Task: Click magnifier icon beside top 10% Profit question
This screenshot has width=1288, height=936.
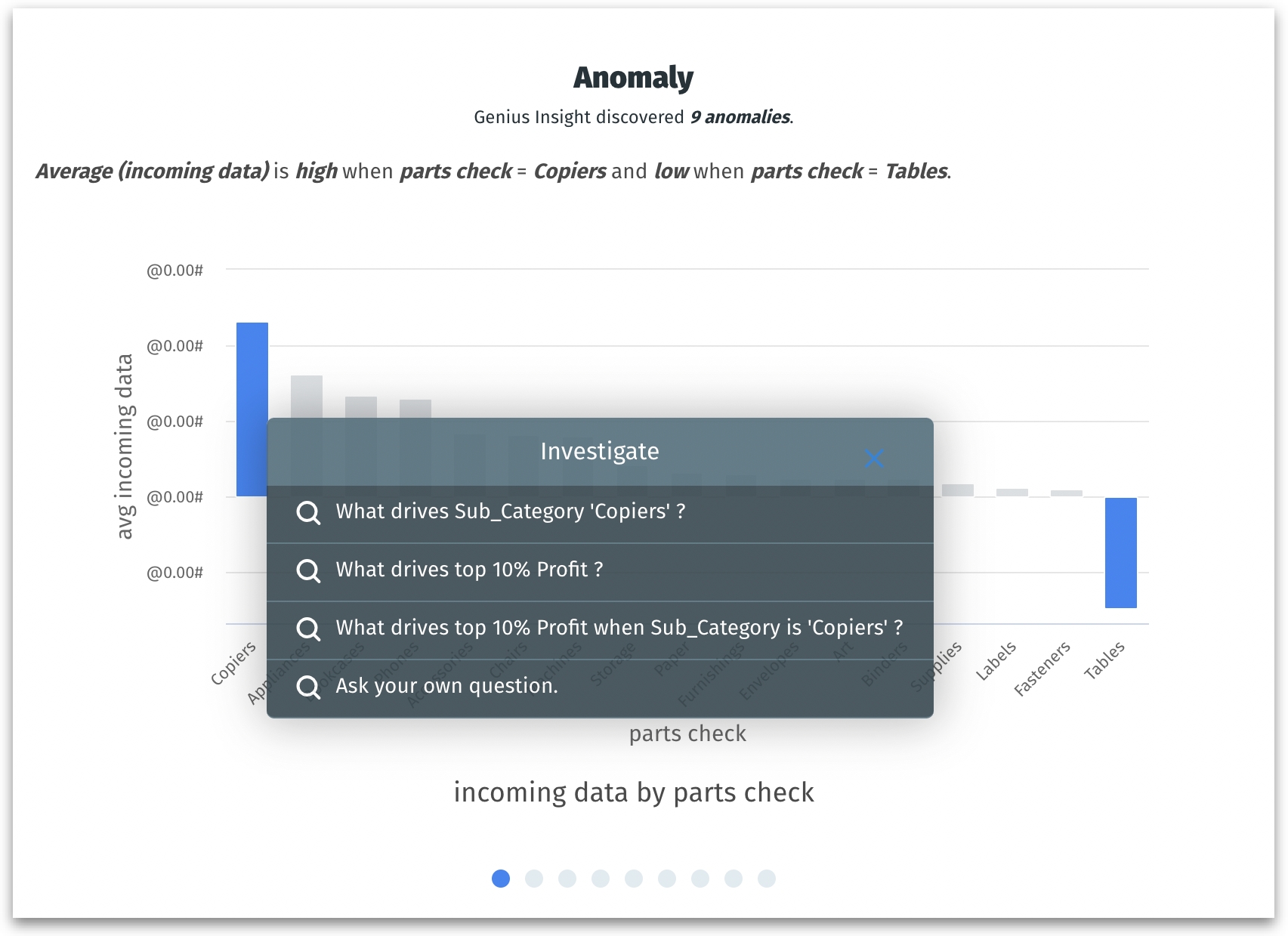Action: coord(308,570)
